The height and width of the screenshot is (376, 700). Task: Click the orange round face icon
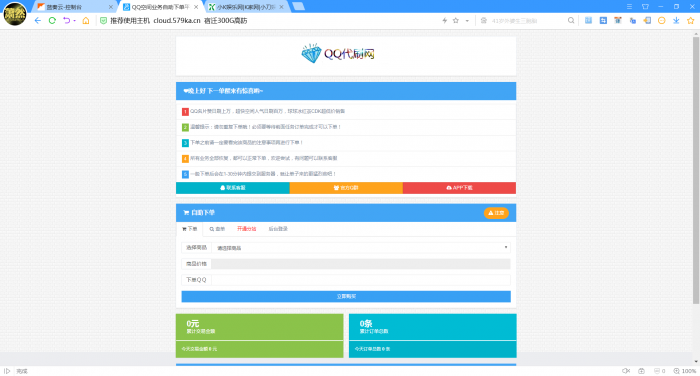click(662, 21)
